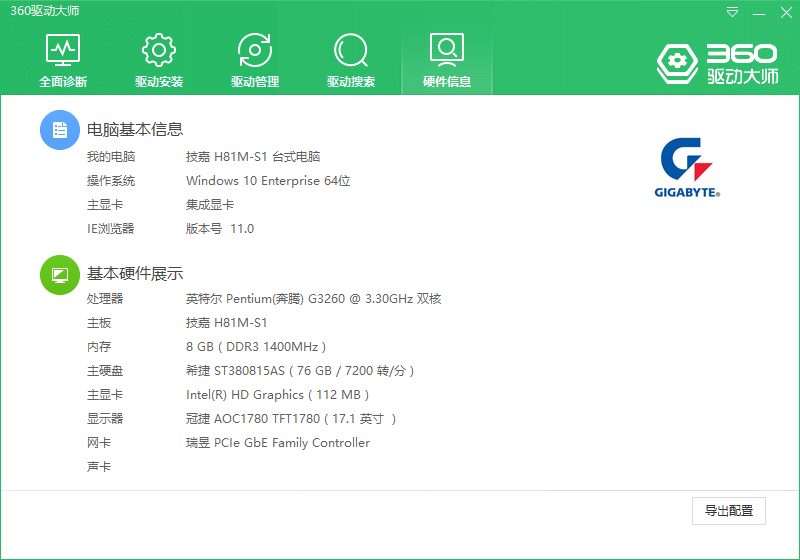
Task: Click the green 基本硬件展示 monitor icon
Action: coord(60,275)
